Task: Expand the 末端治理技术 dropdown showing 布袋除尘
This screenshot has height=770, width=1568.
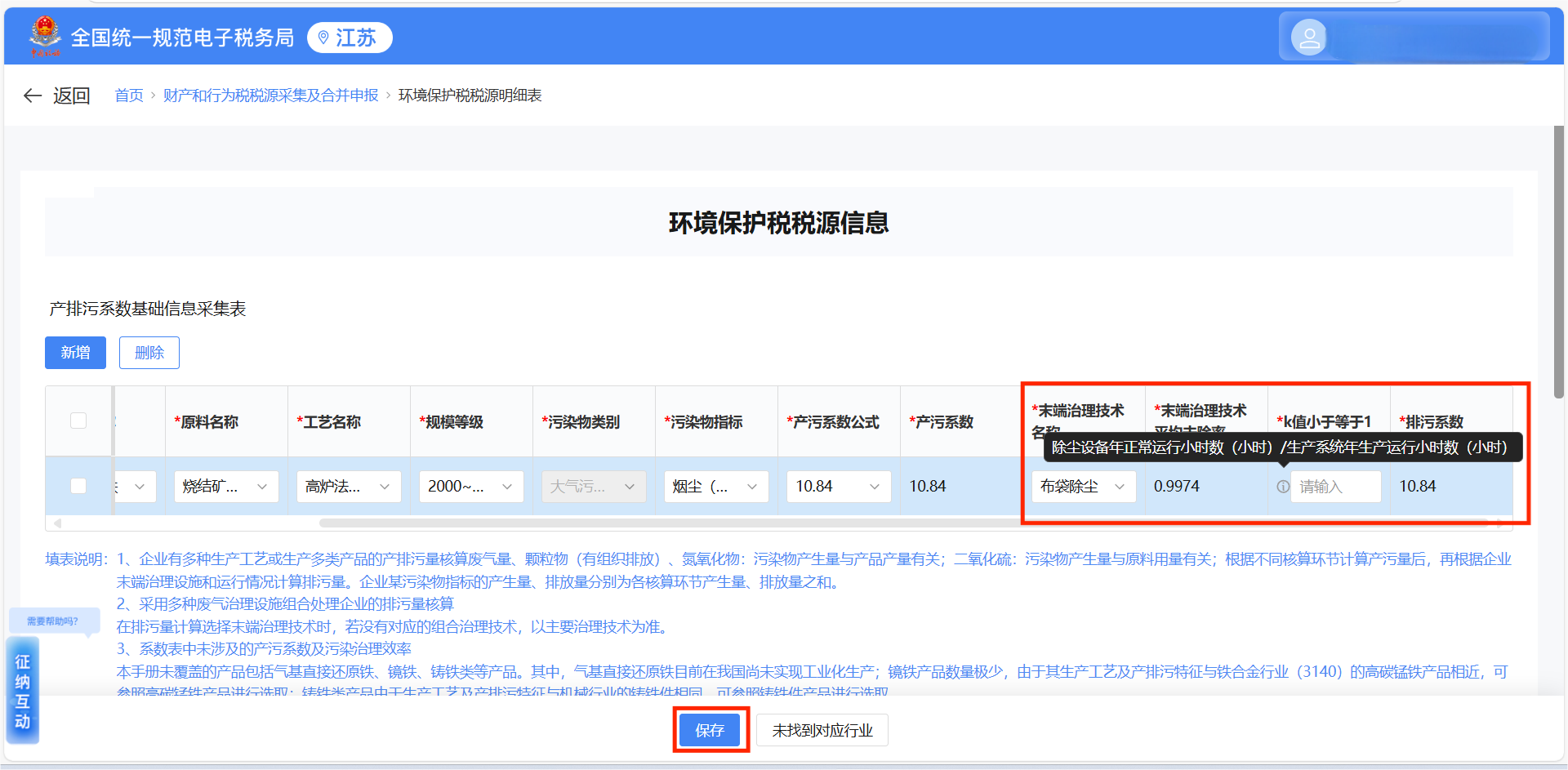Action: 1083,487
